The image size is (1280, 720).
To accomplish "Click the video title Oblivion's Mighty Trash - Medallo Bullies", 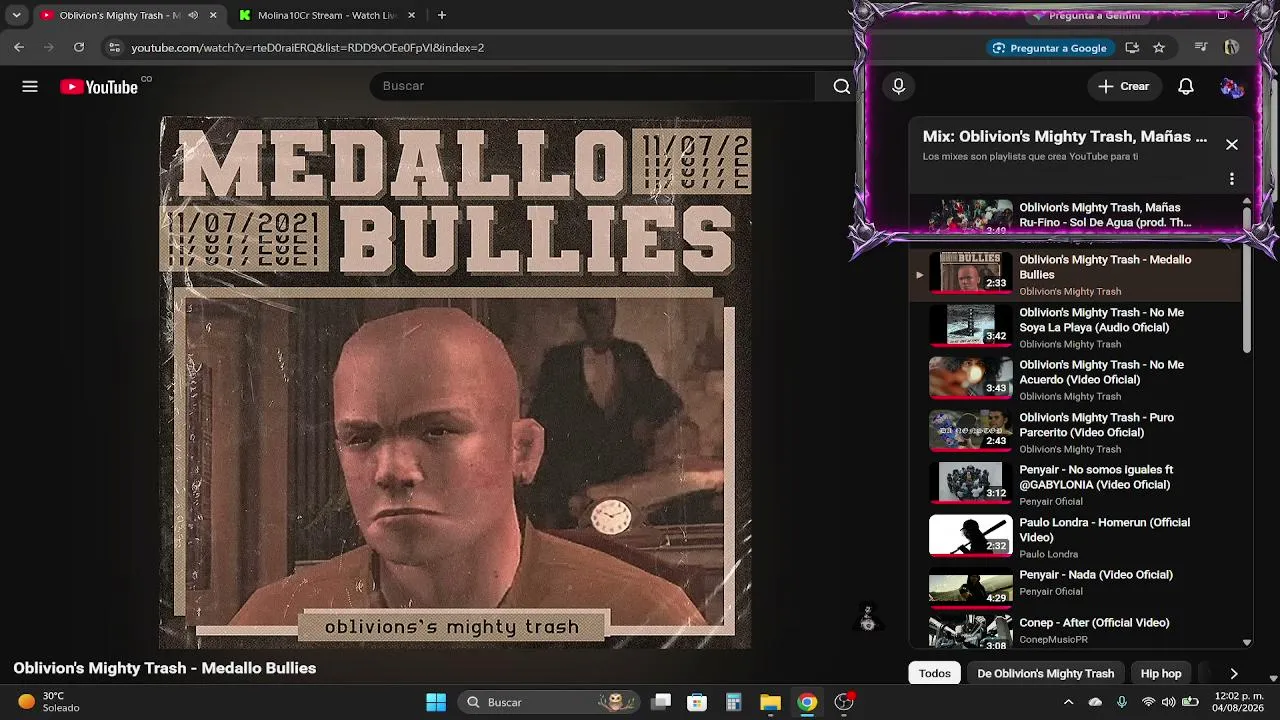I will (165, 668).
